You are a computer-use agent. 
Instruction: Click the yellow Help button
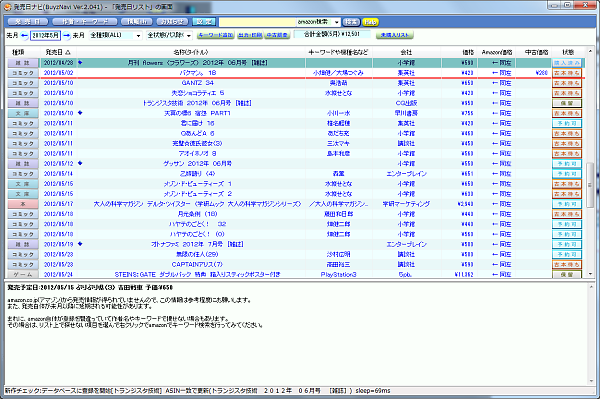coord(370,22)
